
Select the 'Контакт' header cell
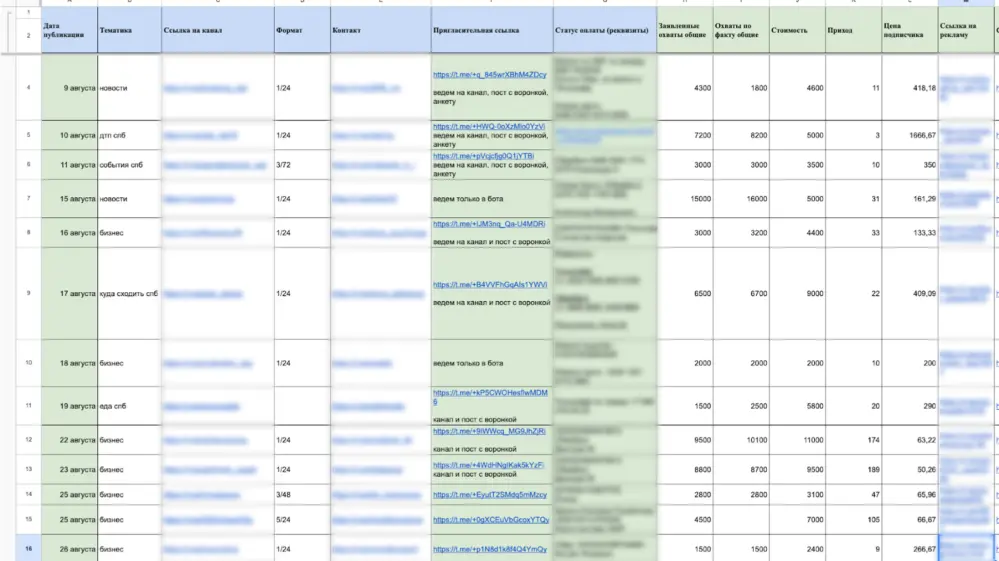pos(381,30)
